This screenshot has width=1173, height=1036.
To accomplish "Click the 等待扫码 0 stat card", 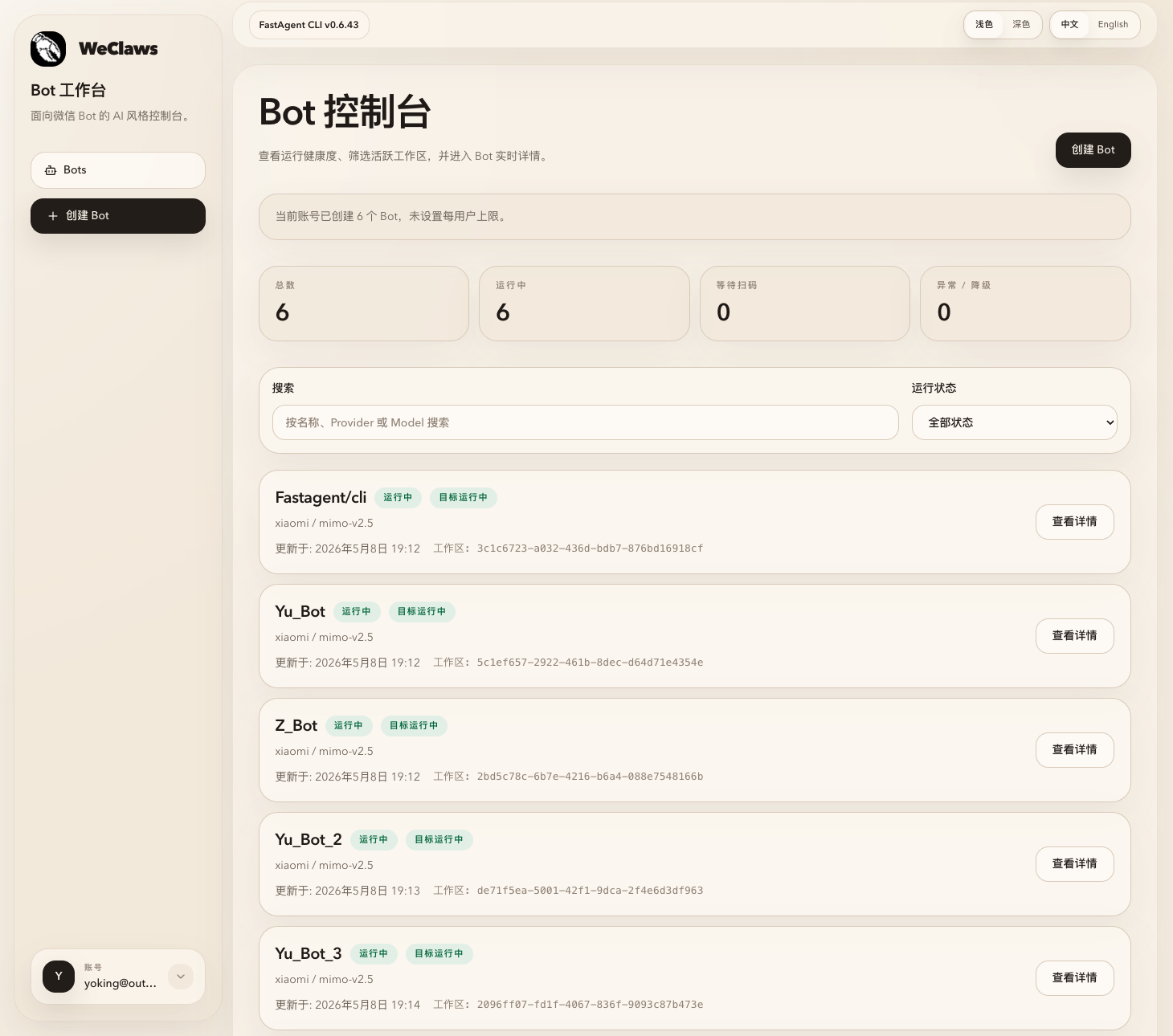I will click(x=805, y=304).
